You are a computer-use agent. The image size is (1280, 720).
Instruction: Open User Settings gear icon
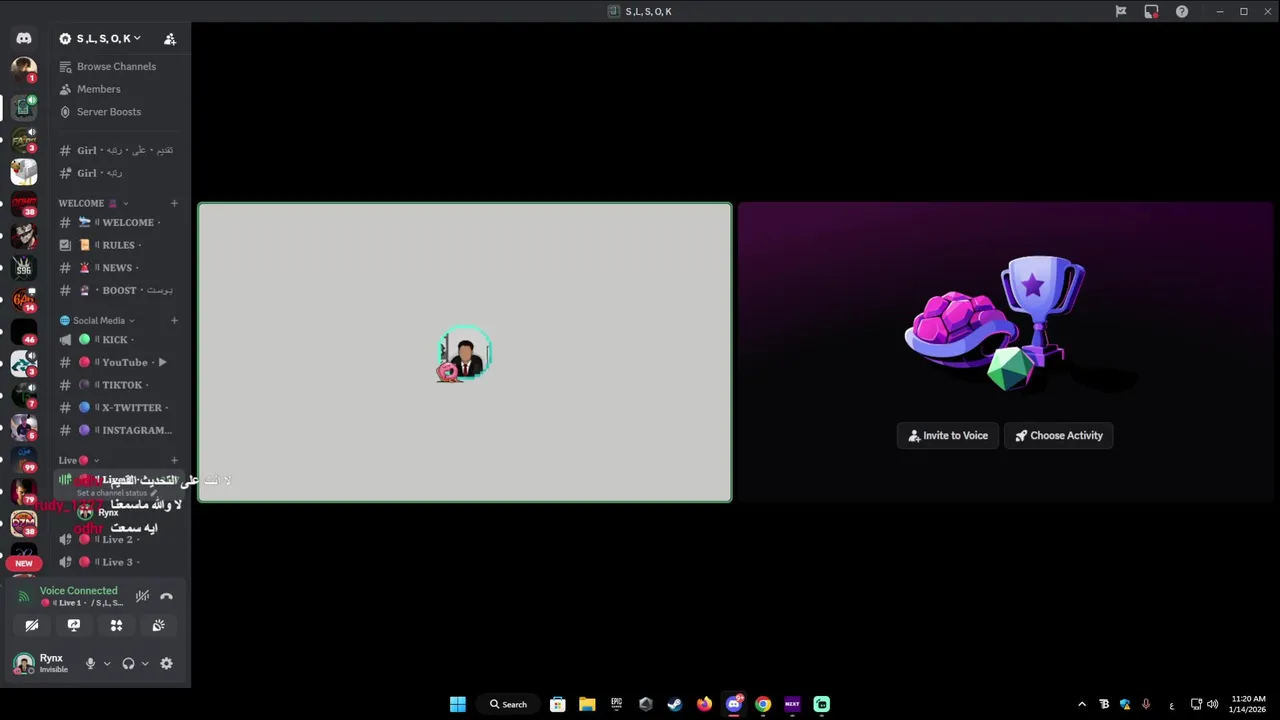click(166, 663)
